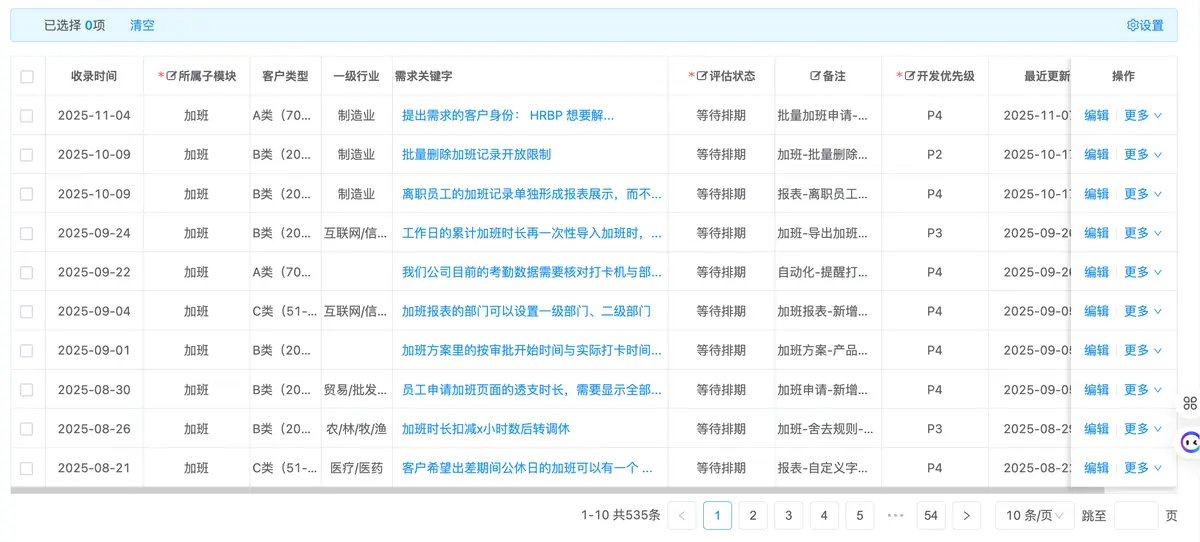Expand 更多 menu for the 2025-11-04 row
The height and width of the screenshot is (542, 1200).
click(1143, 116)
